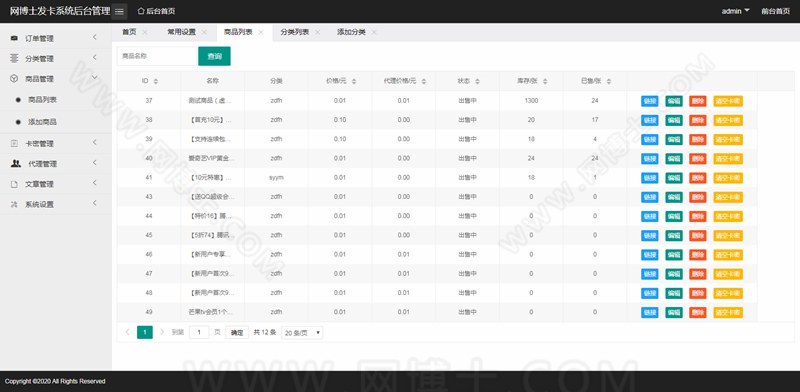Click the 系统设置 sidebar icon
800x392 pixels.
pos(14,204)
